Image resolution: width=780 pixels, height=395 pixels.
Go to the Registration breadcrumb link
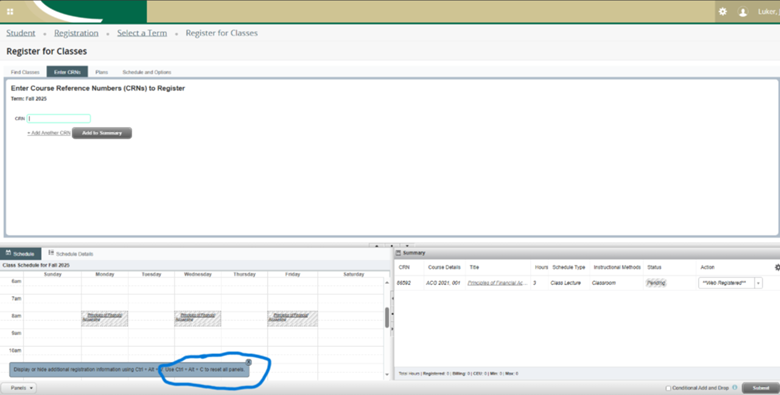[76, 33]
